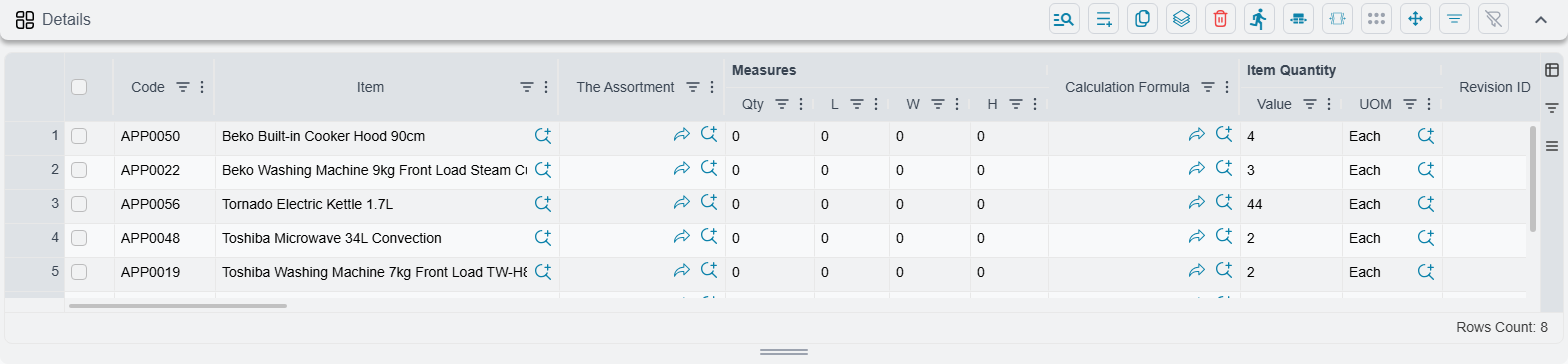This screenshot has width=1568, height=364.
Task: Open The Assortment column filter
Action: pos(693,87)
